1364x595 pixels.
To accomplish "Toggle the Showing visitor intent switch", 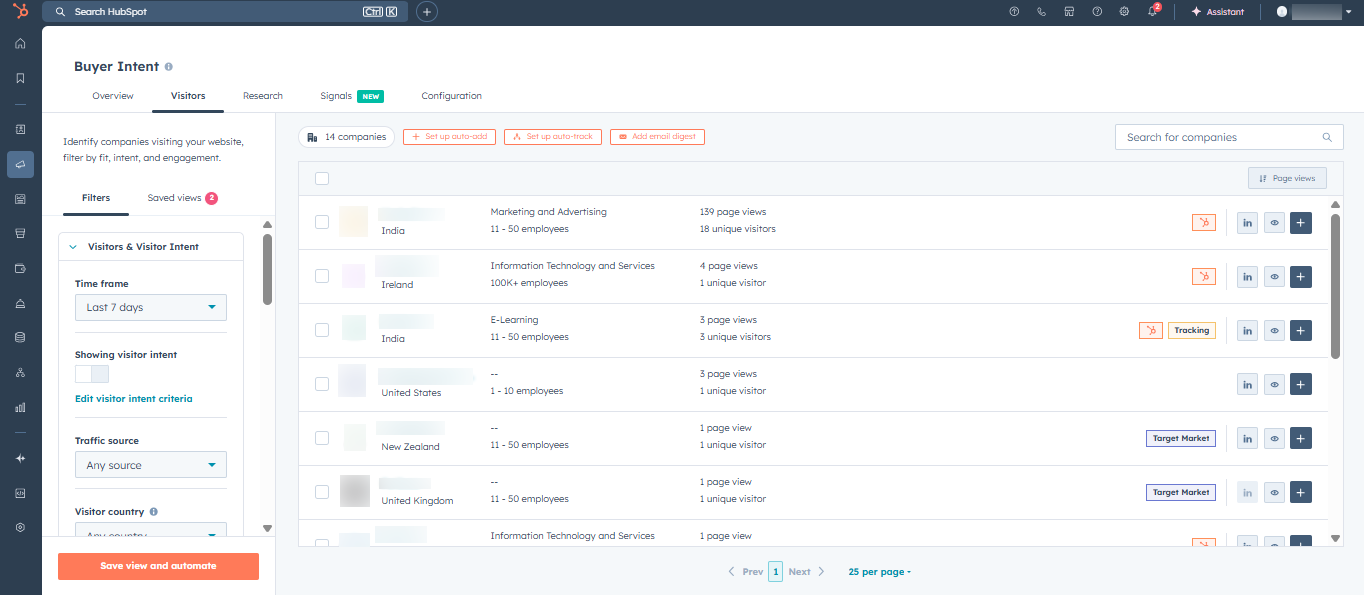I will point(90,373).
